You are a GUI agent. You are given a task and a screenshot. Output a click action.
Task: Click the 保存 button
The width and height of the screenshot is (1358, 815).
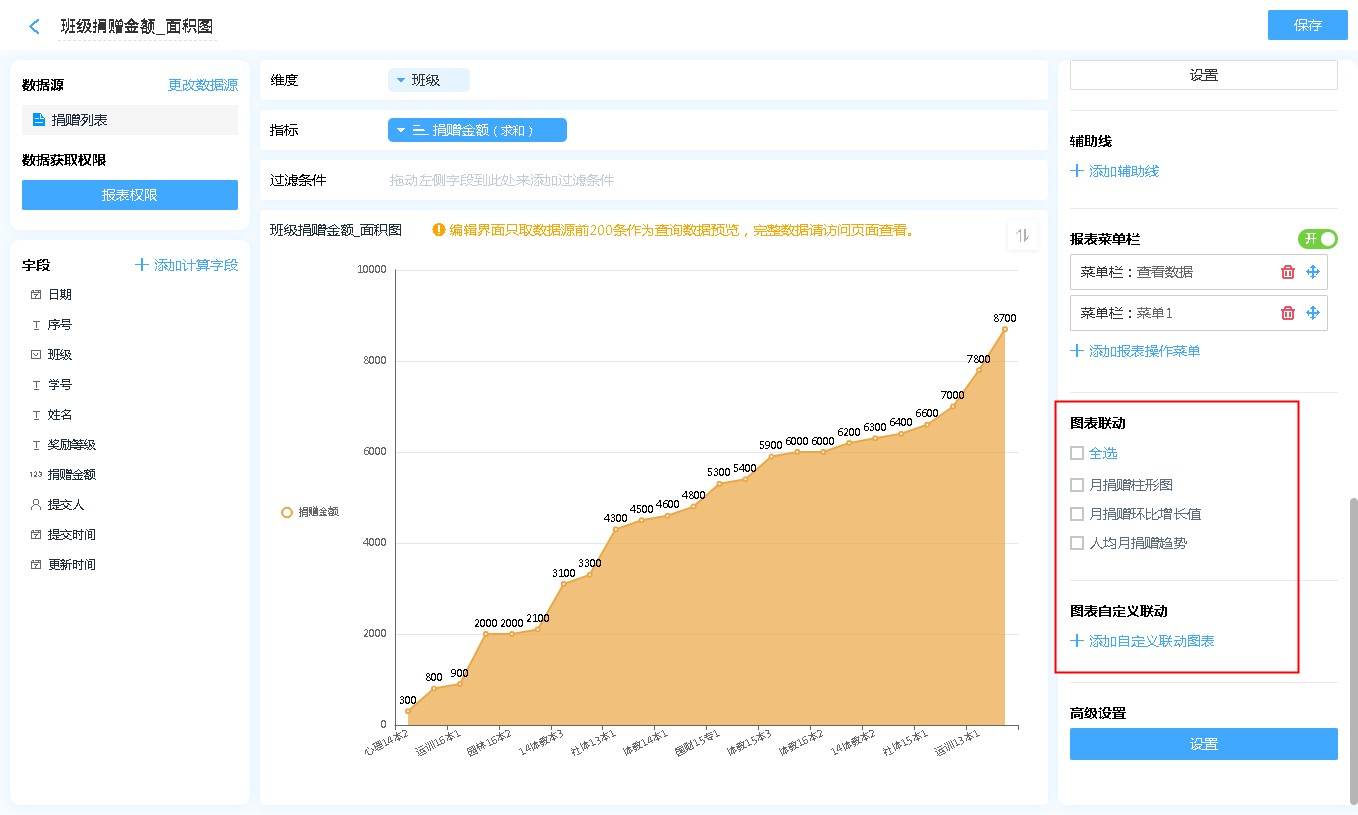[x=1307, y=25]
